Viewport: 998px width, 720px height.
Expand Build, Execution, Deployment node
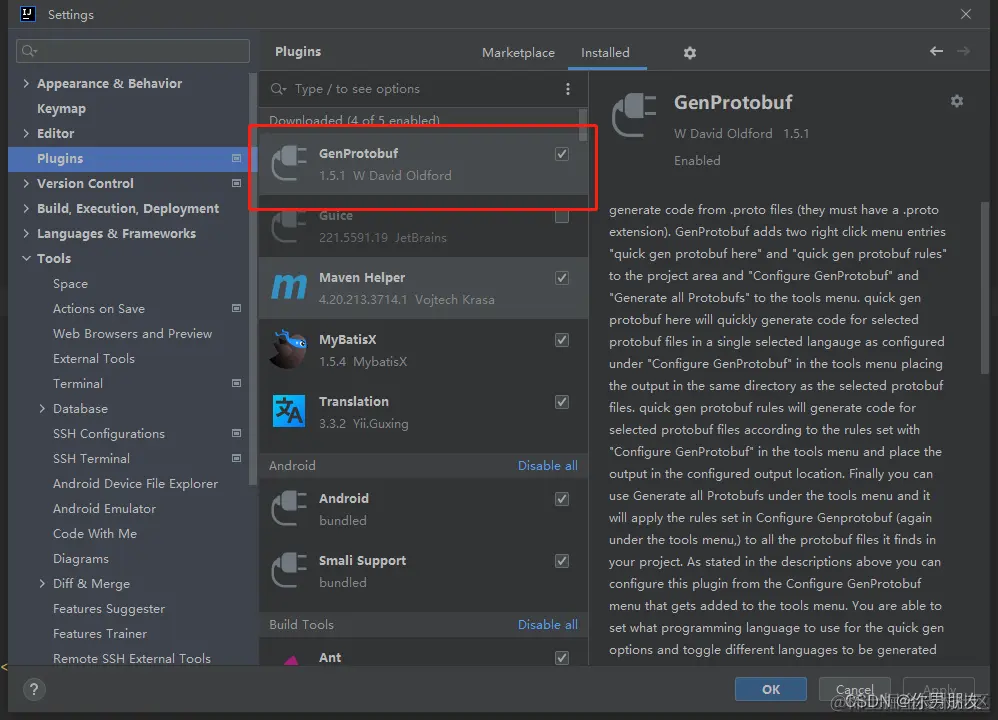click(26, 209)
